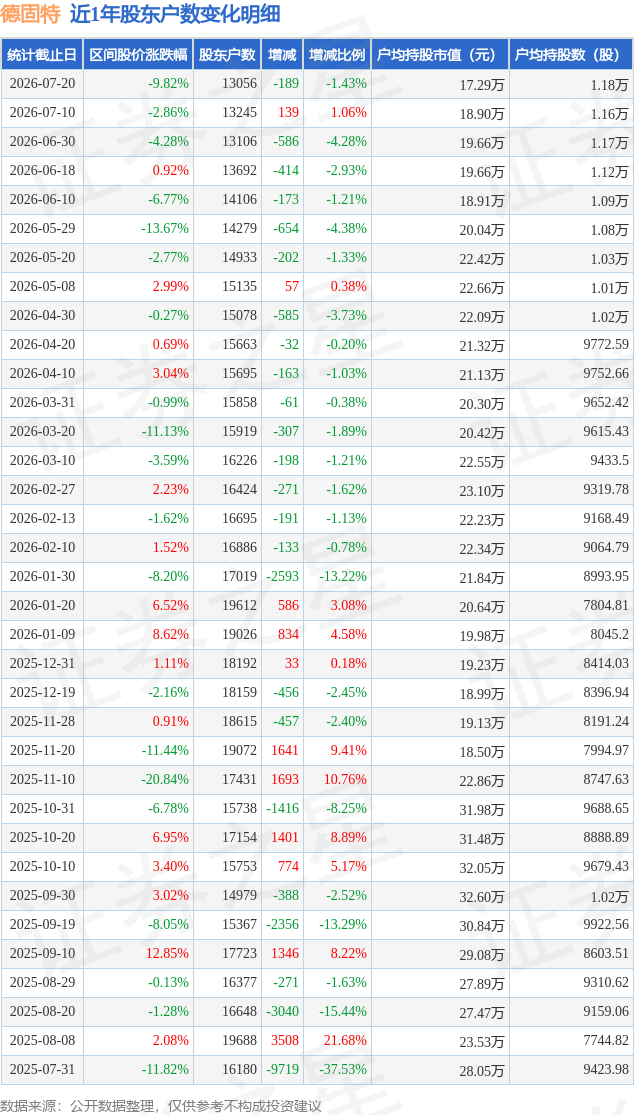Click the 近1年股东户数变化明细 heading
The image size is (634, 1115).
click(x=176, y=14)
